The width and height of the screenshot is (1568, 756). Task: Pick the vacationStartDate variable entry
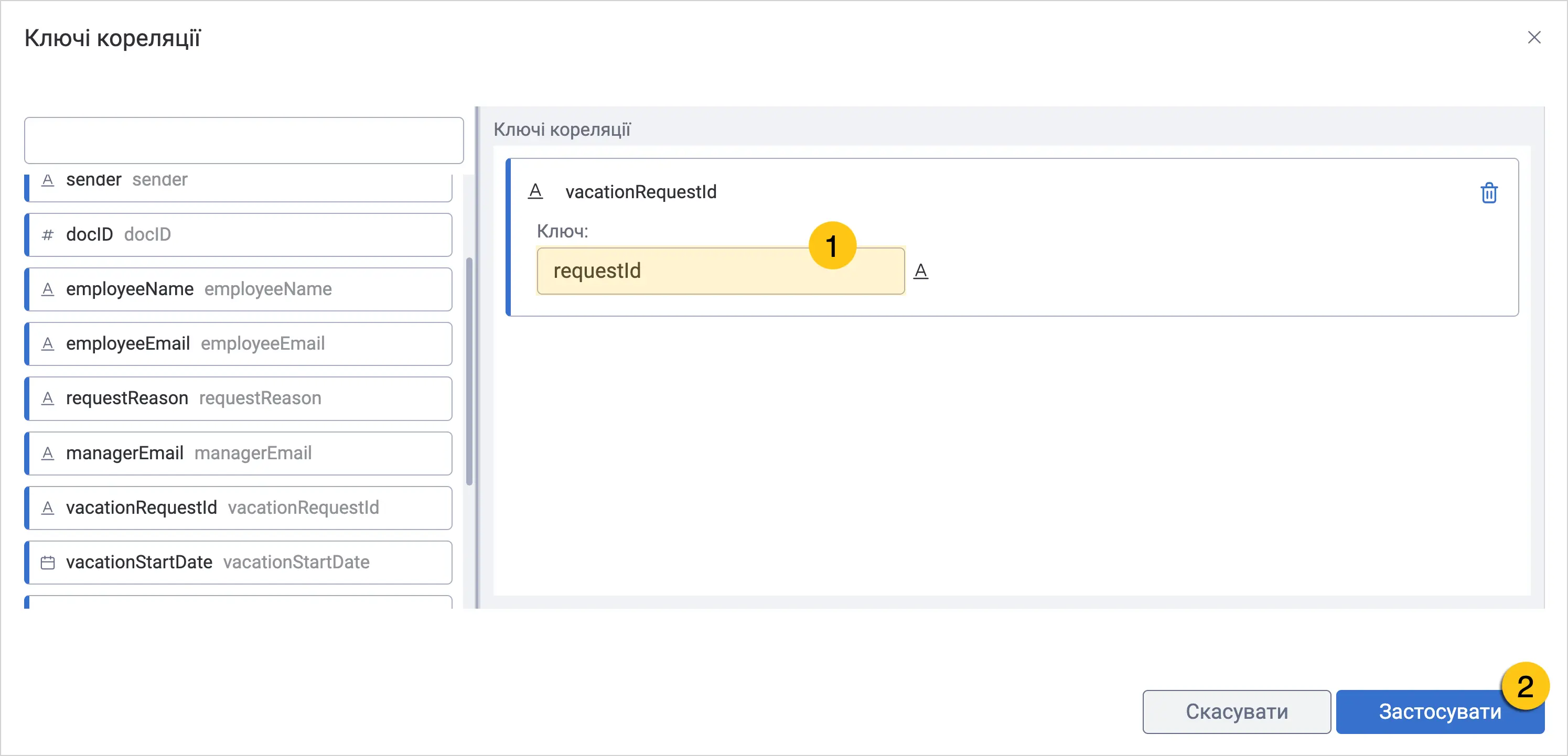[x=239, y=563]
